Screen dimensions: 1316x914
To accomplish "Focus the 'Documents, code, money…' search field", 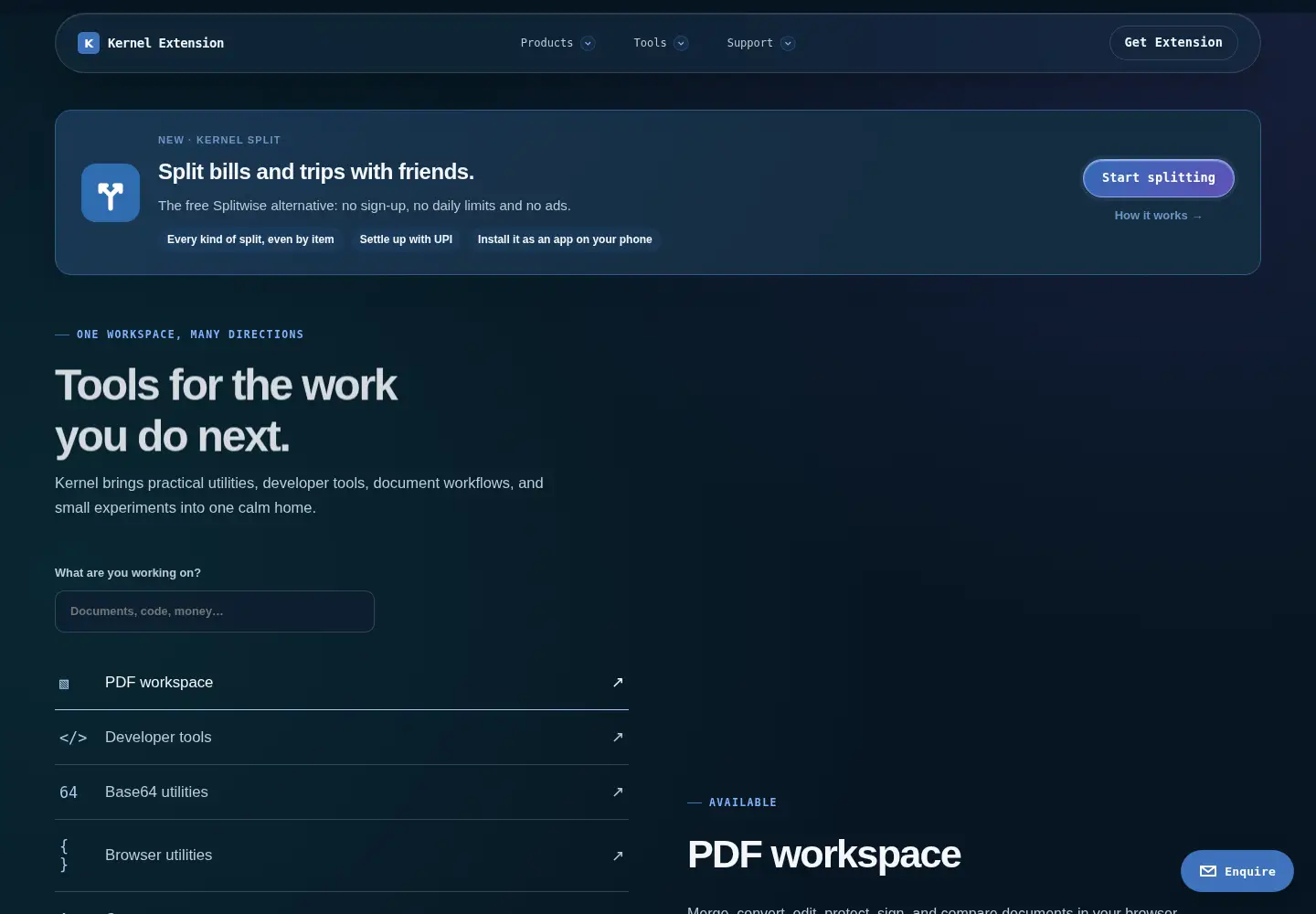I will (x=215, y=611).
